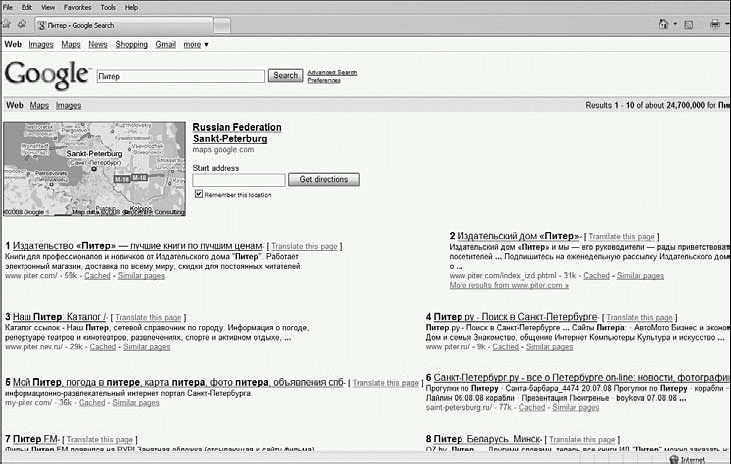Screen dimensions: 731x464
Task: Open the Advanced Search link
Action: click(x=332, y=72)
